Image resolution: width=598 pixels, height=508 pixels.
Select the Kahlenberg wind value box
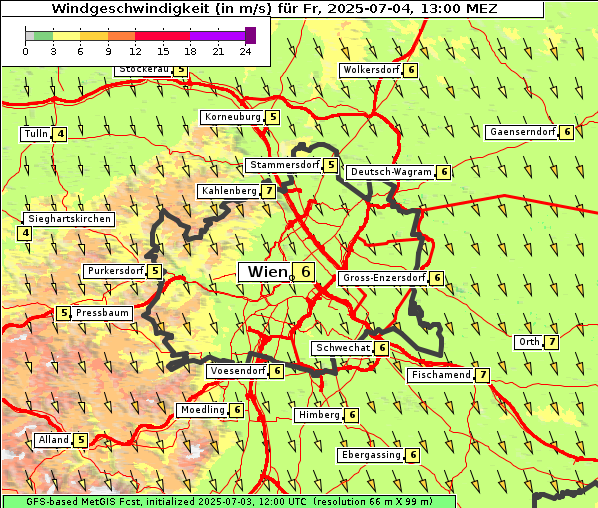[269, 191]
